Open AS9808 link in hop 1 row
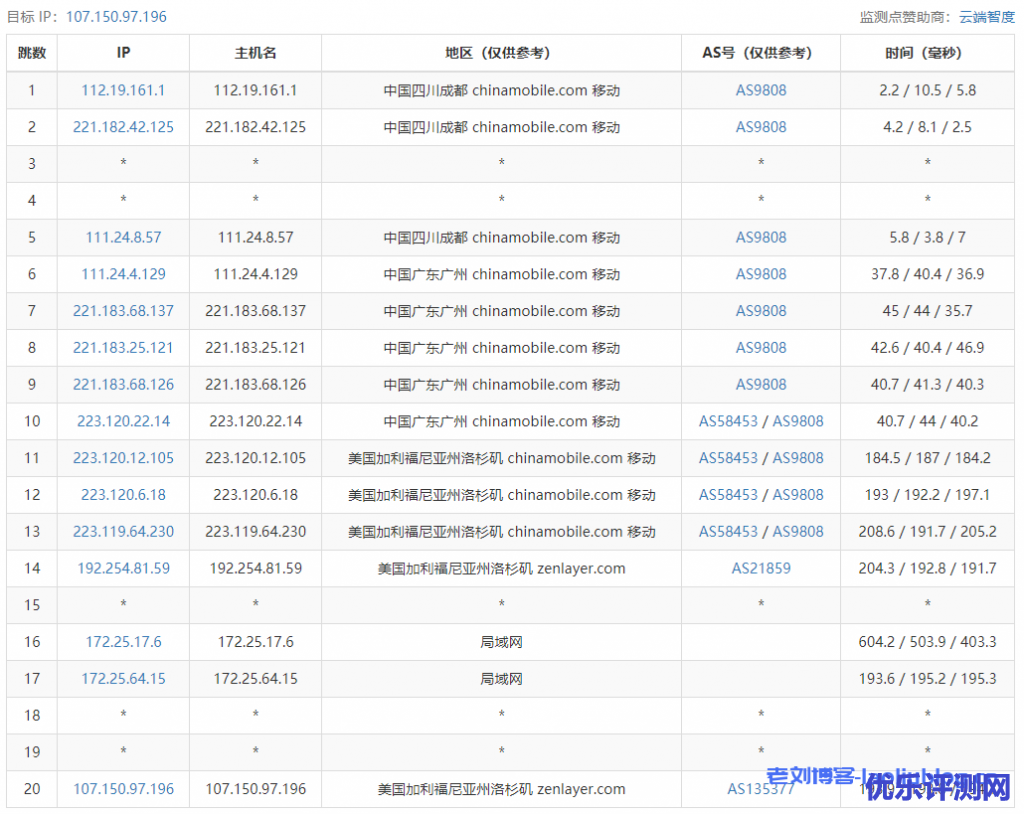Image resolution: width=1024 pixels, height=814 pixels. [761, 90]
